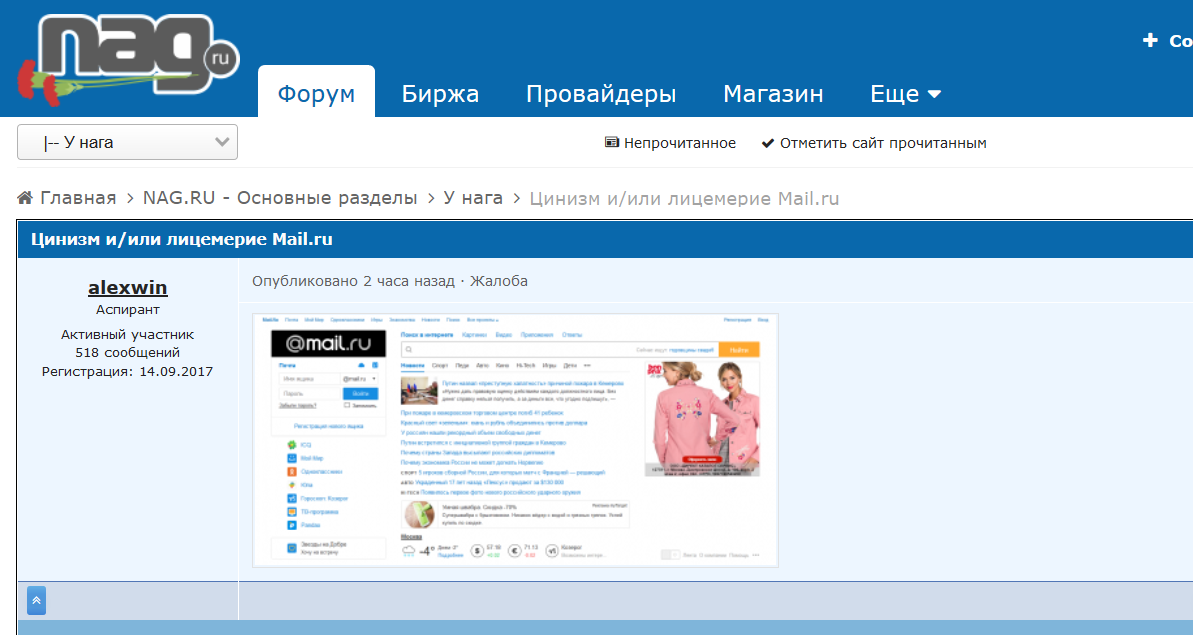Click 'Отметить сайт прочитанным' link
The height and width of the screenshot is (635, 1193).
pos(883,143)
